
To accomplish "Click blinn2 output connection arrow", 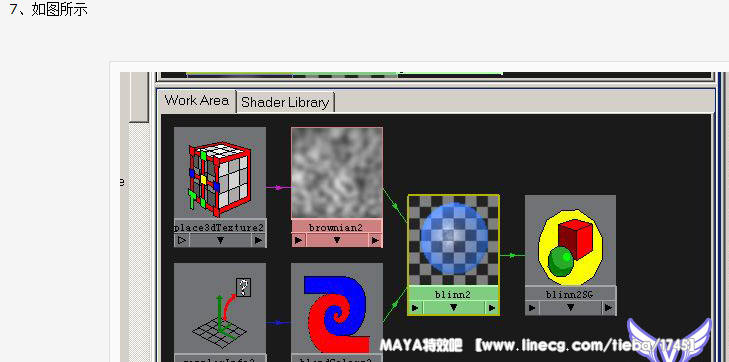I will click(x=492, y=308).
